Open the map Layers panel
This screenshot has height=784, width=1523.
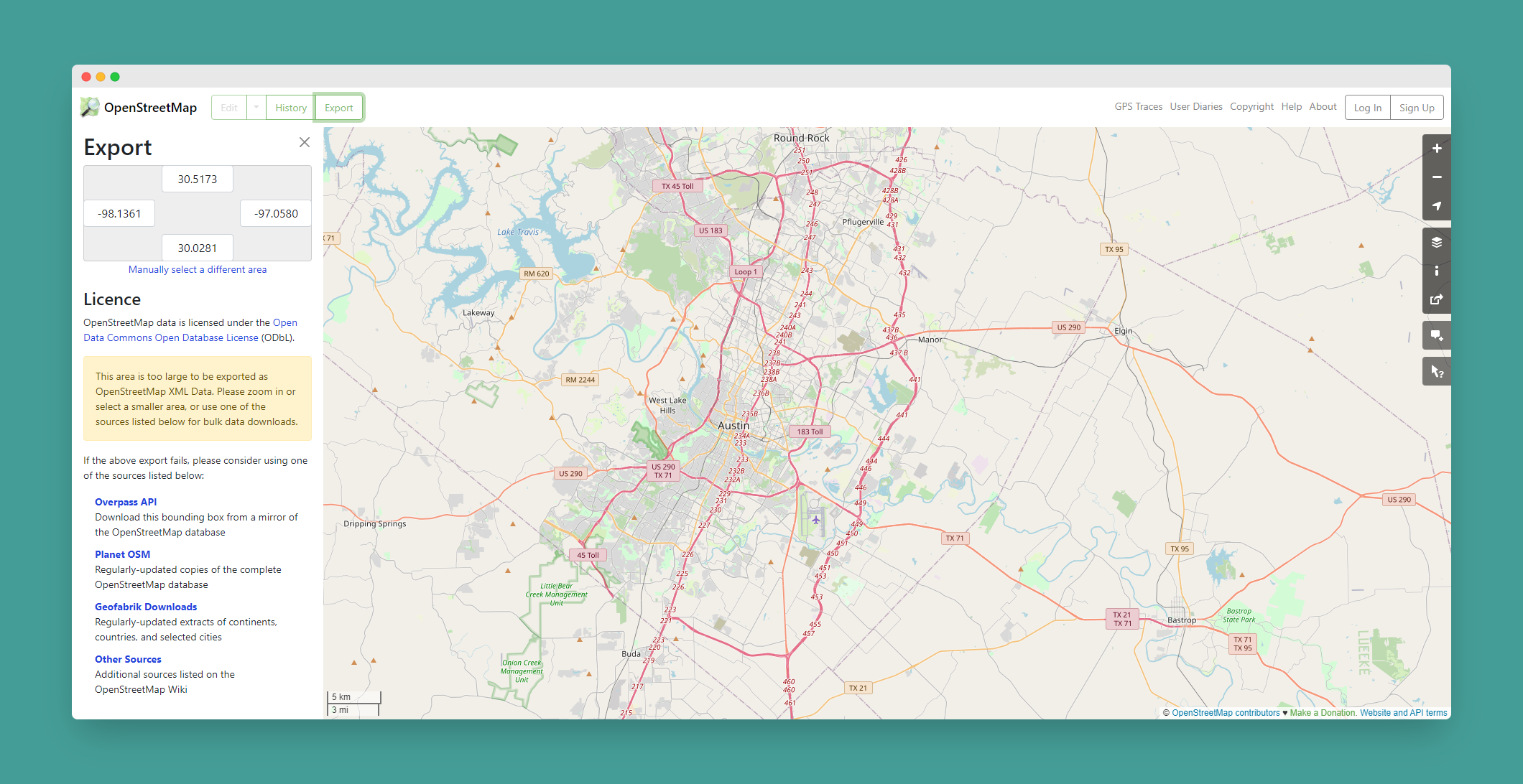click(x=1436, y=242)
